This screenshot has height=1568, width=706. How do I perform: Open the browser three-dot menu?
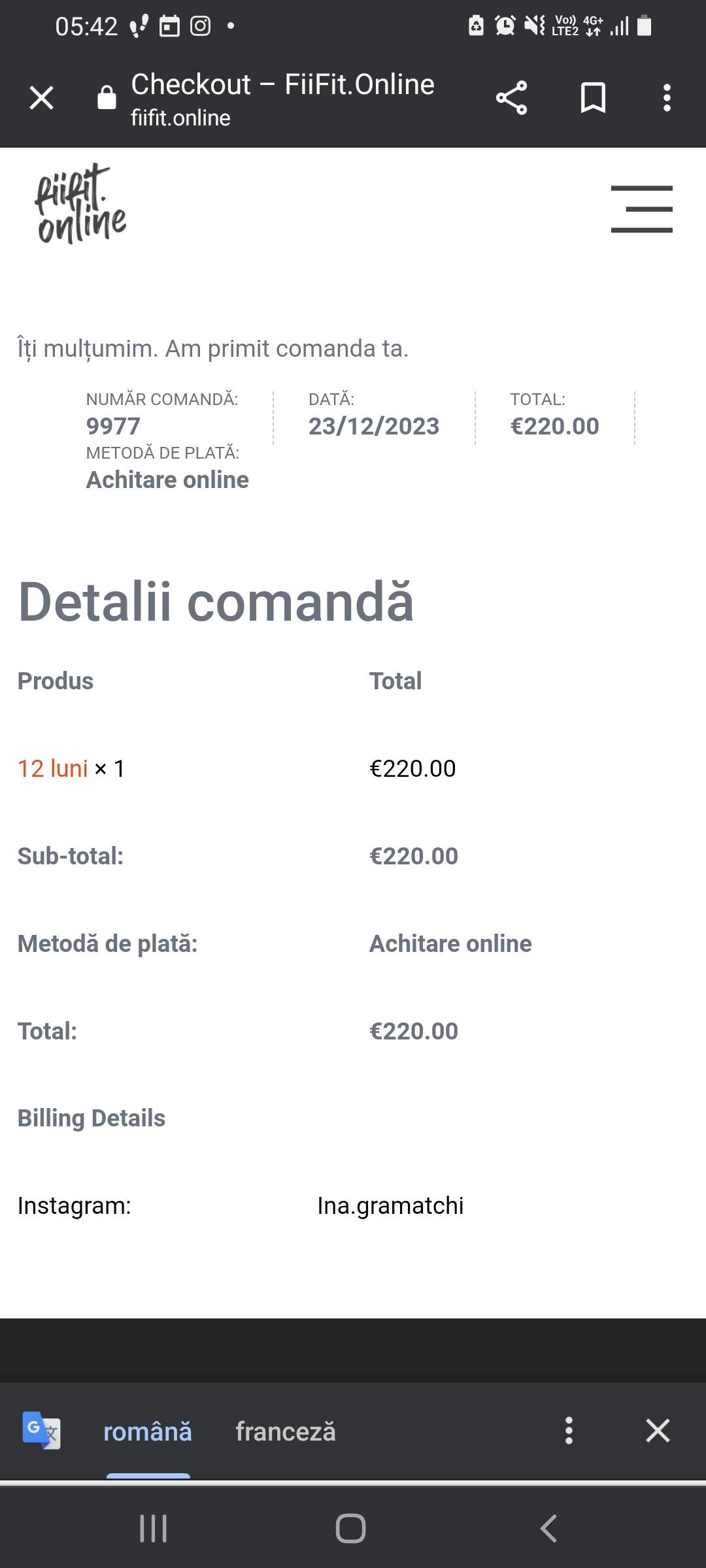coord(667,98)
